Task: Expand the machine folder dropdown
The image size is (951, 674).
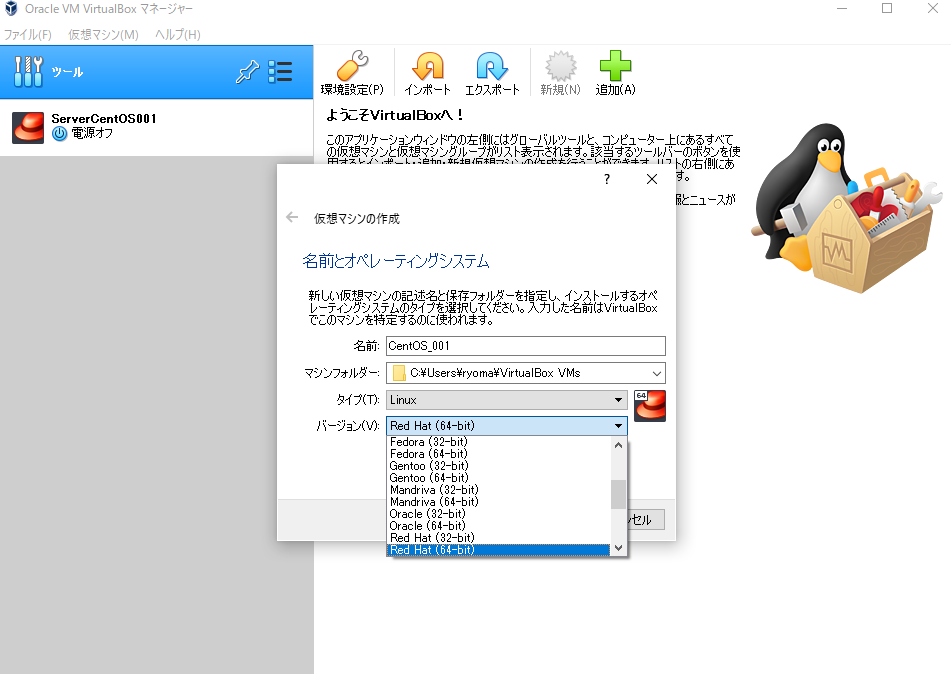Action: click(656, 373)
